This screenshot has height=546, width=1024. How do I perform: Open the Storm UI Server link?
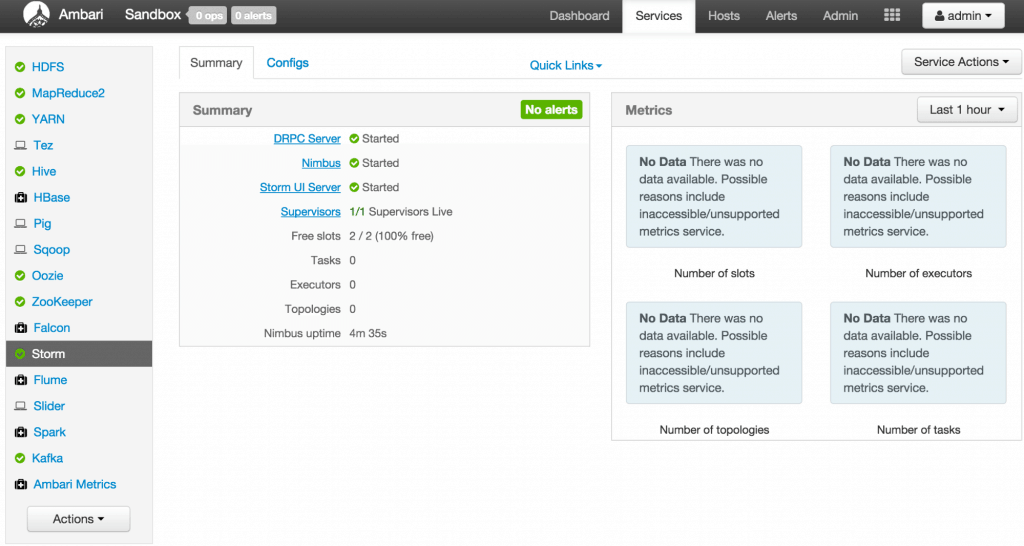pos(300,187)
